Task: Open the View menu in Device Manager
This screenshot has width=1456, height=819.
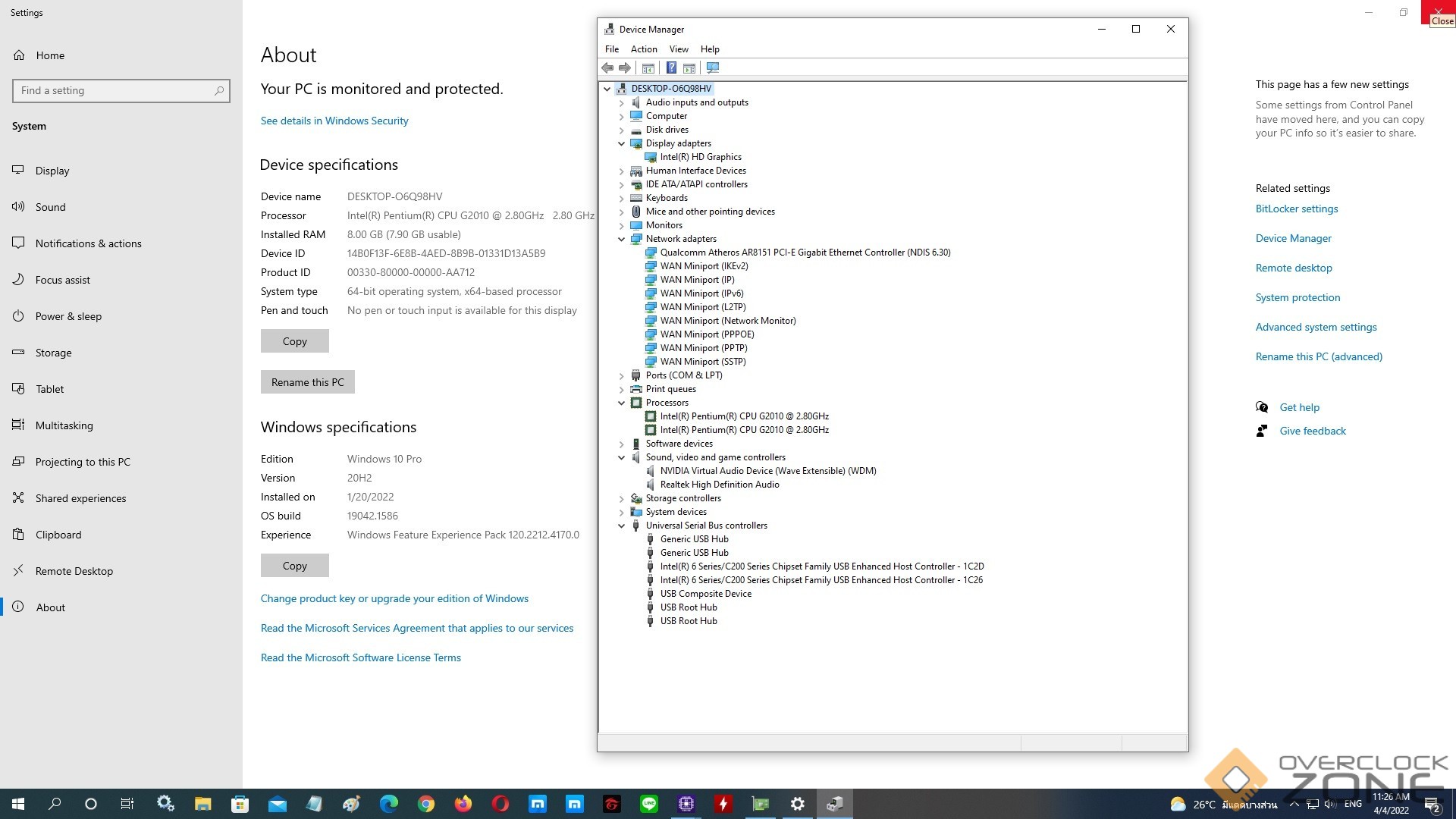Action: (678, 49)
